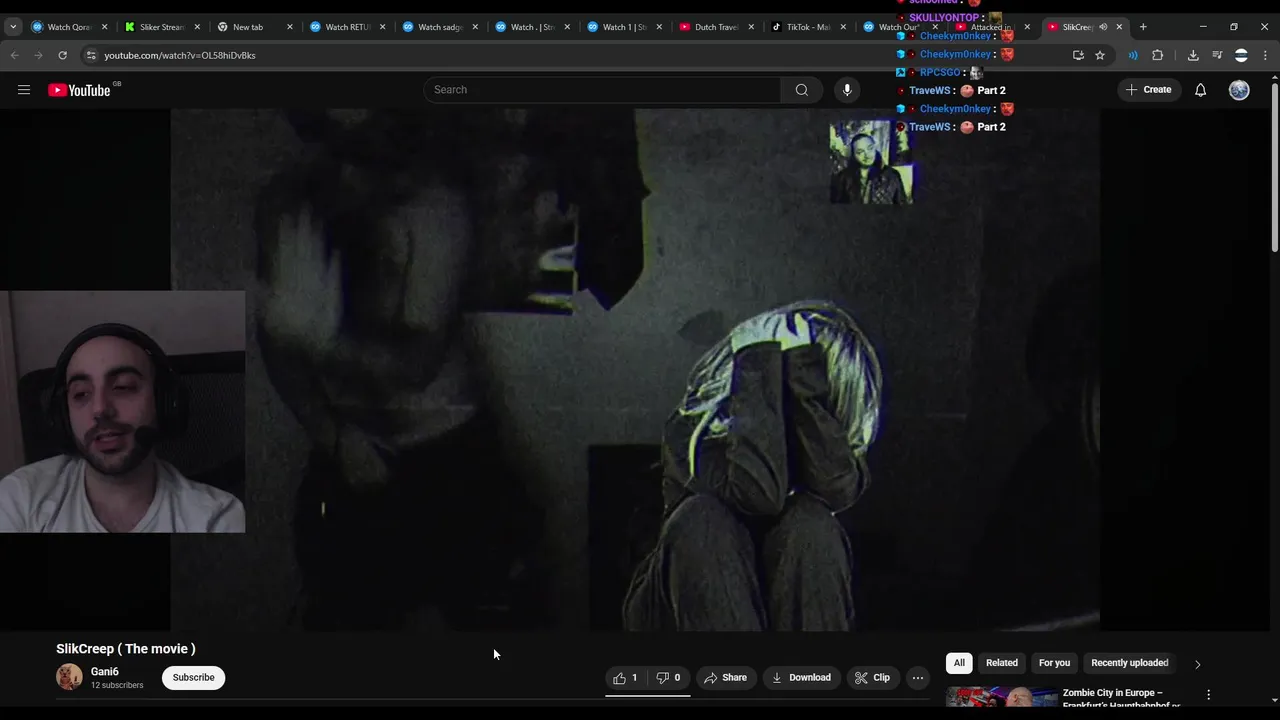Viewport: 1280px width, 720px height.
Task: Close the New tab tab
Action: tap(290, 27)
